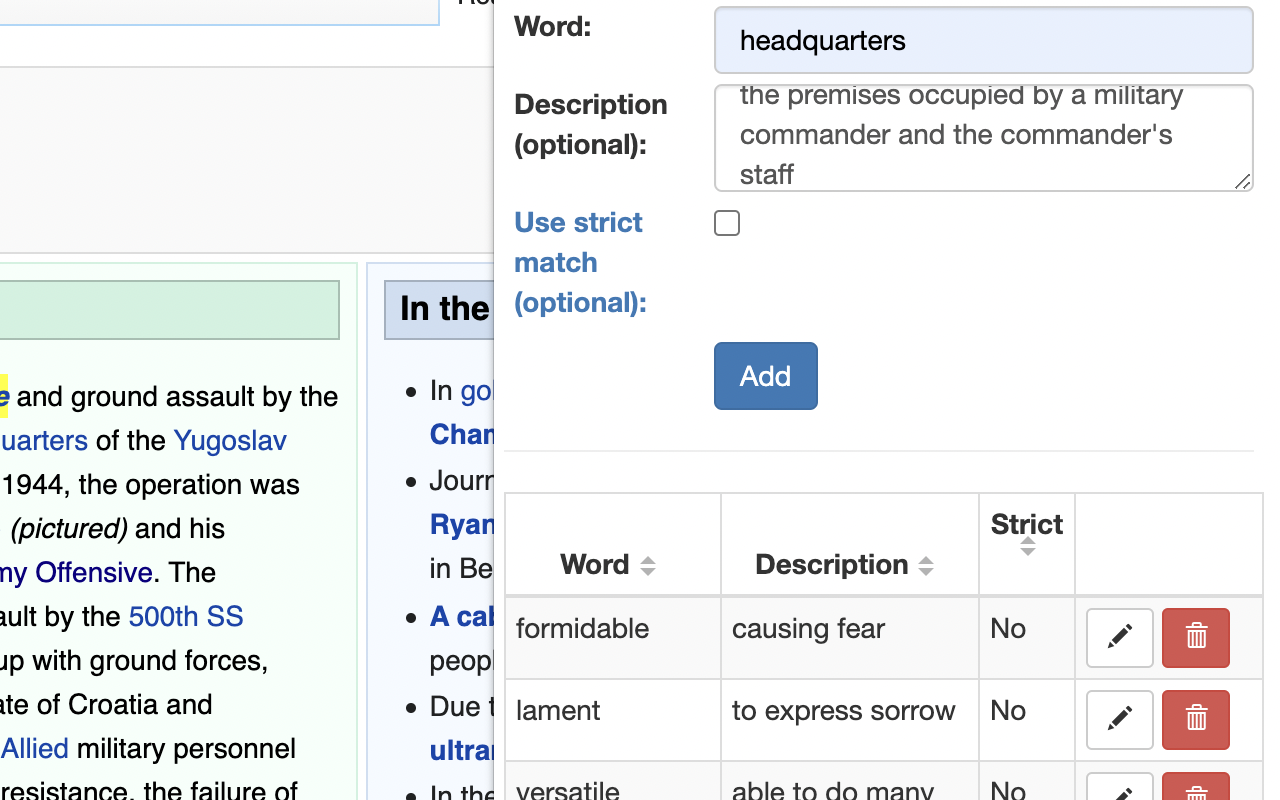1280x800 pixels.
Task: Delete the lament word entry
Action: 1196,720
